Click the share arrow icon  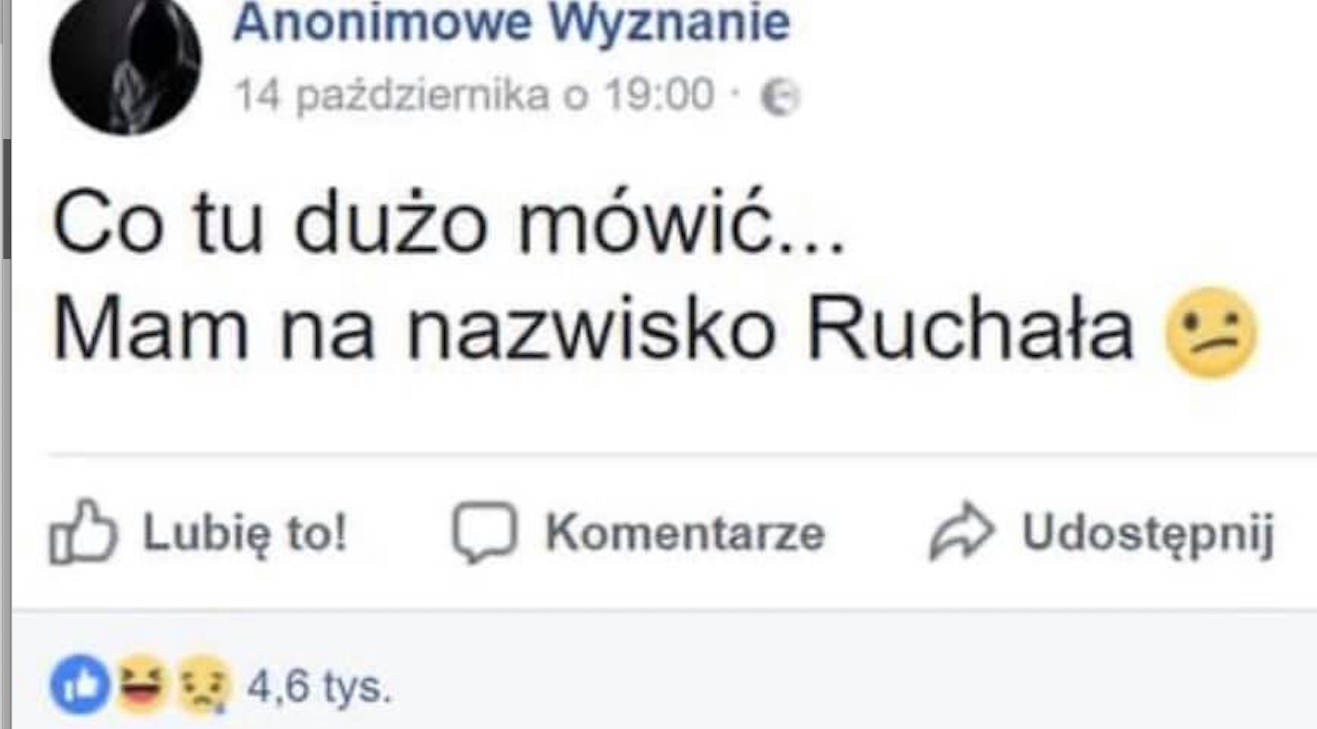(962, 533)
